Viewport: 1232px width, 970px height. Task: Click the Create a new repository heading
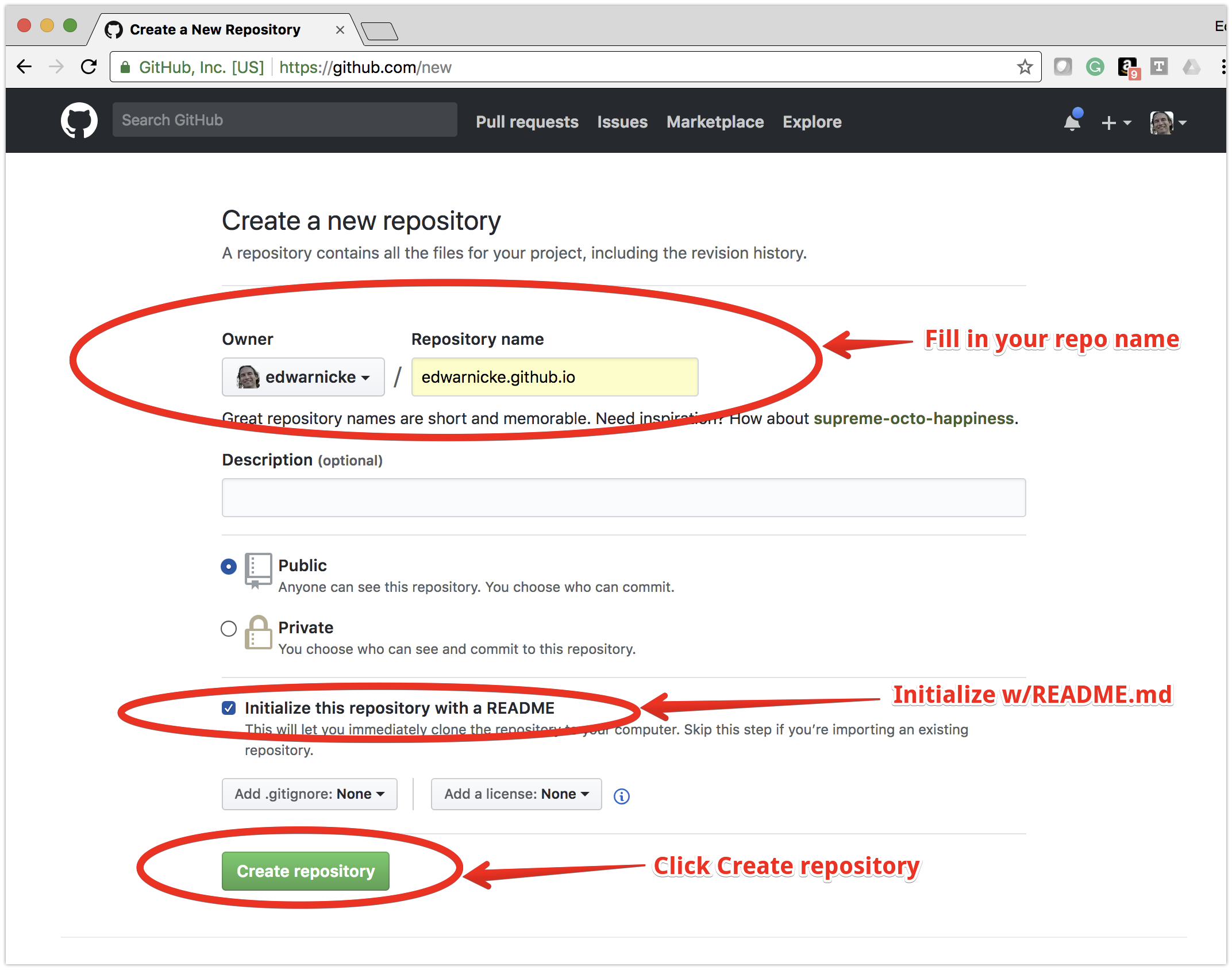[361, 221]
